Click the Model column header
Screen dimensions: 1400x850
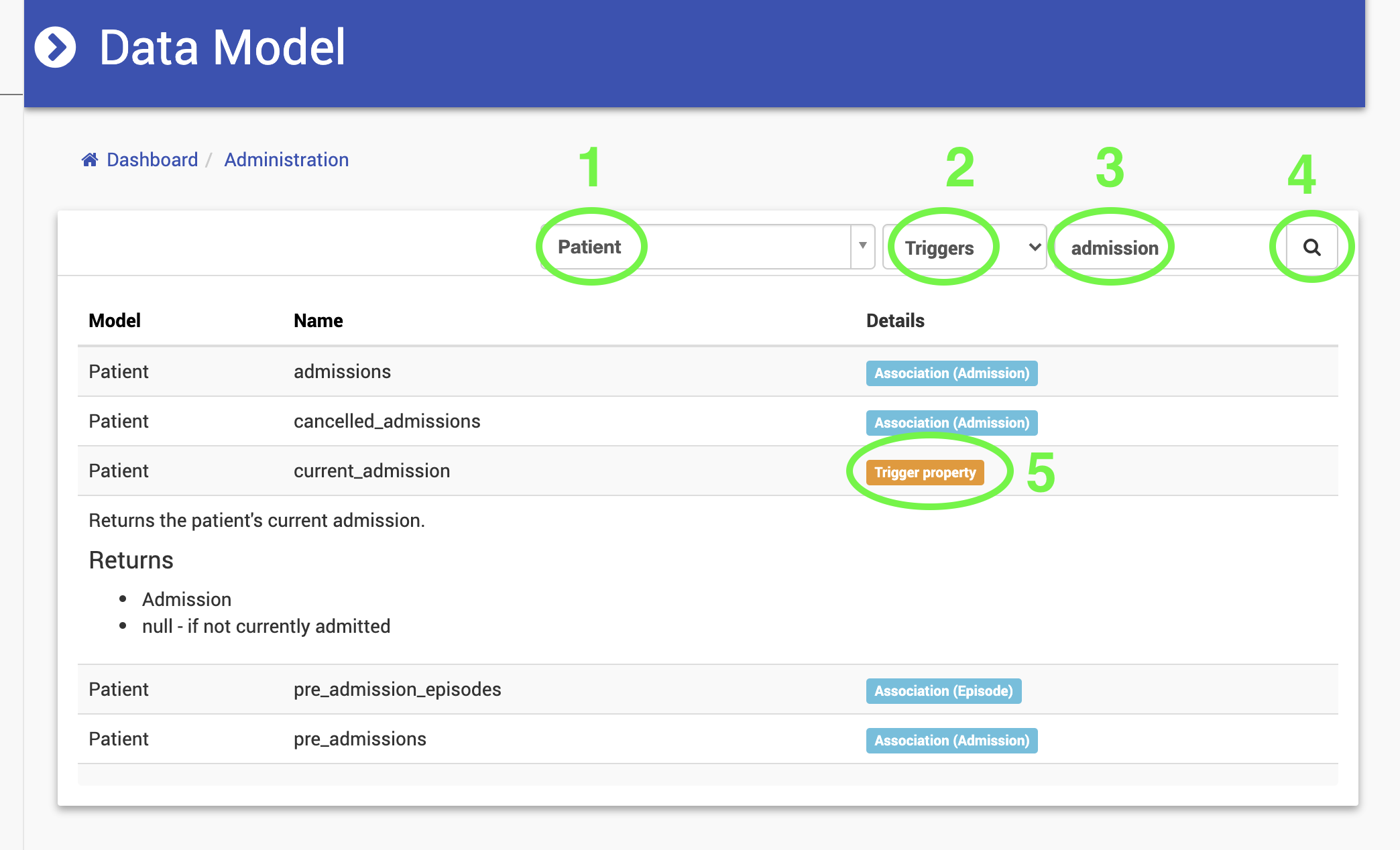point(115,321)
